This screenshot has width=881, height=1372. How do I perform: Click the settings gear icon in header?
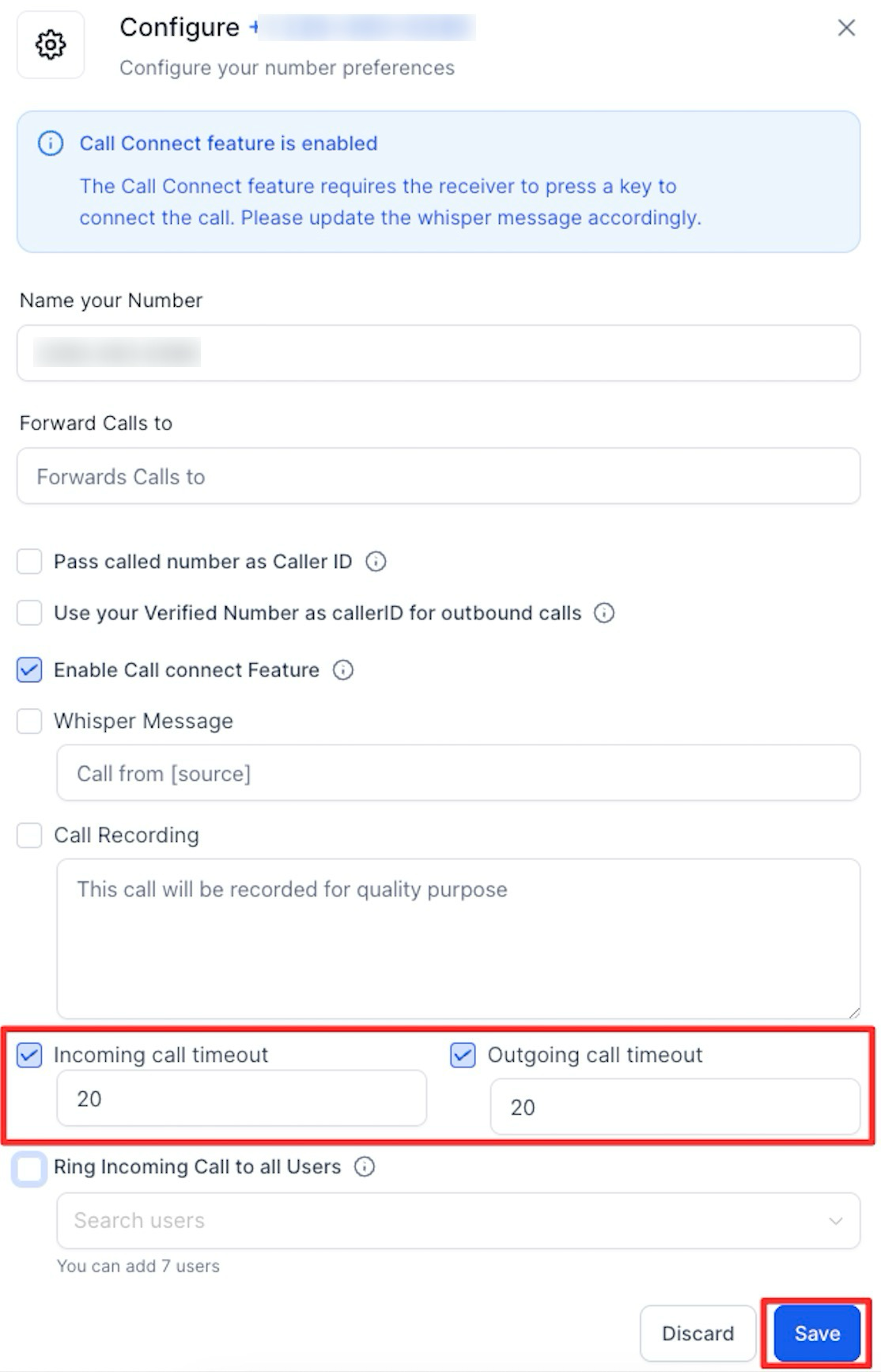tap(51, 45)
